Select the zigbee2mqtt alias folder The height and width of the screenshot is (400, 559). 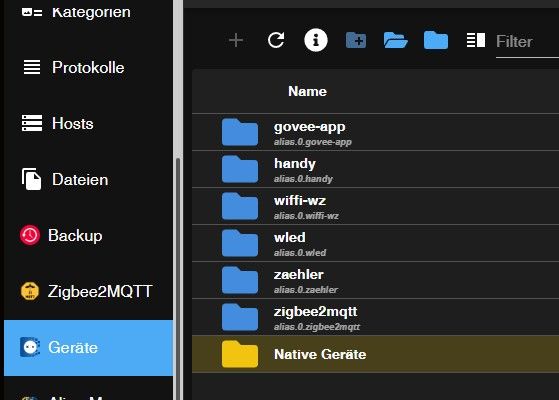[x=375, y=317]
